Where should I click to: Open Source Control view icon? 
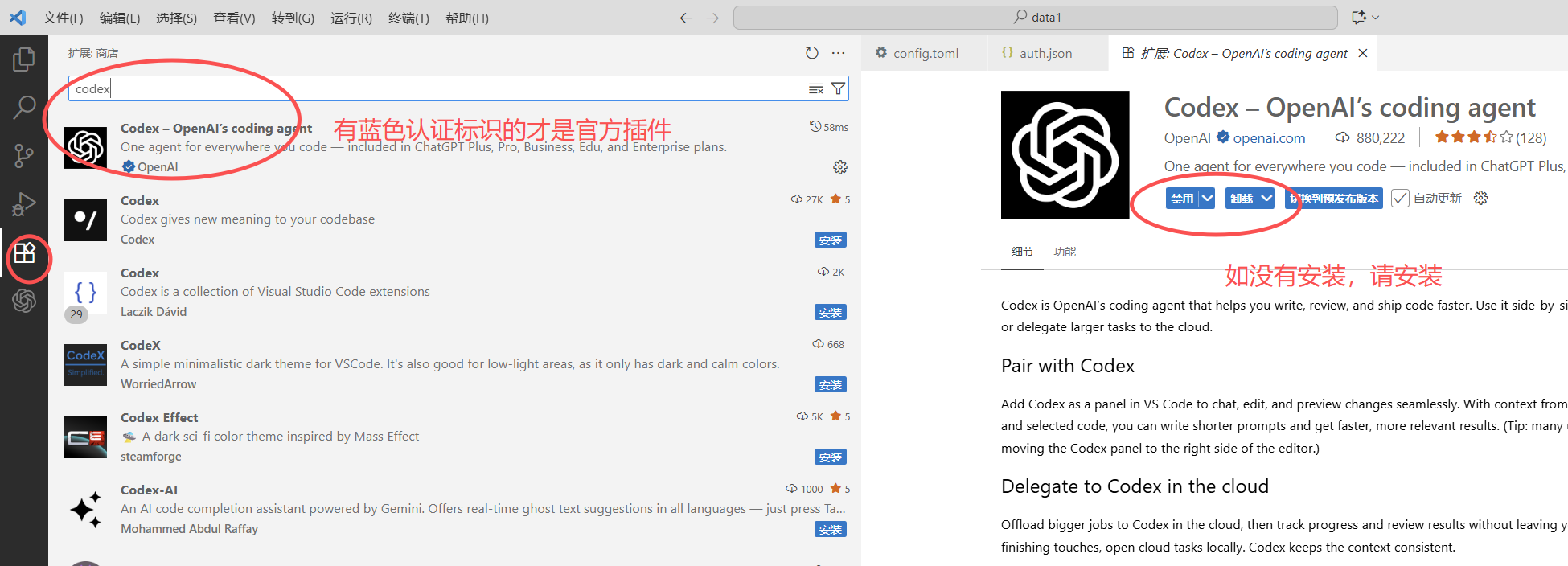pos(24,155)
